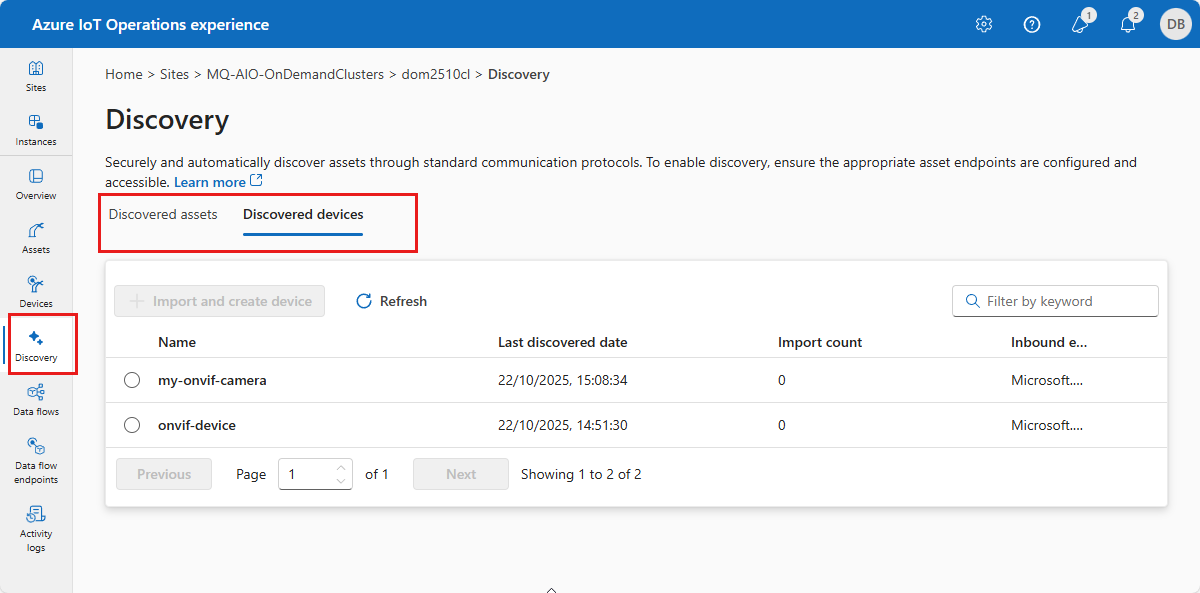Click Showing 1 to 2 of 2 text
Viewport: 1200px width, 593px height.
coord(581,474)
